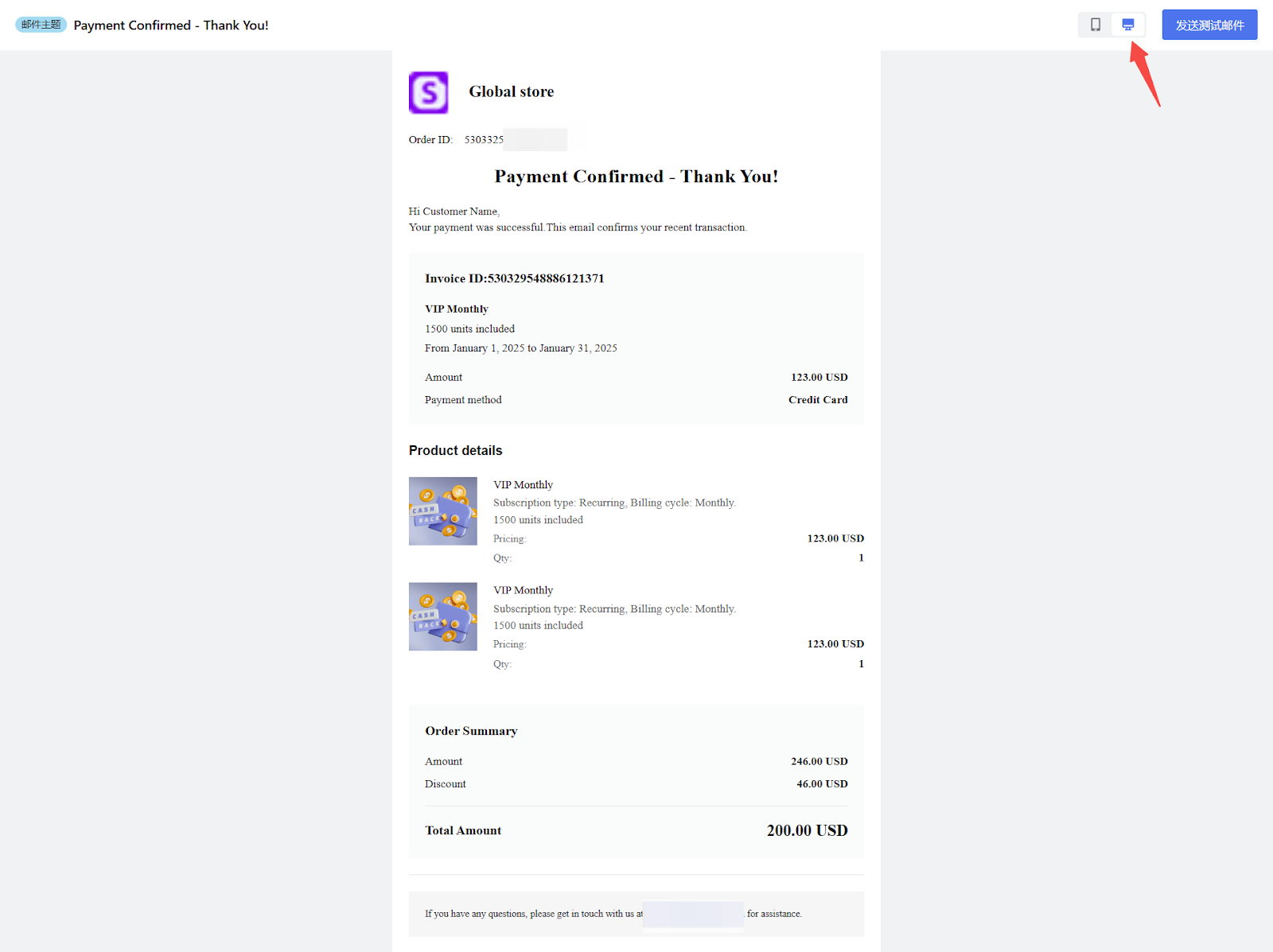This screenshot has width=1273, height=952.
Task: Open the second VIP Monthly product thumbnail
Action: pos(443,616)
